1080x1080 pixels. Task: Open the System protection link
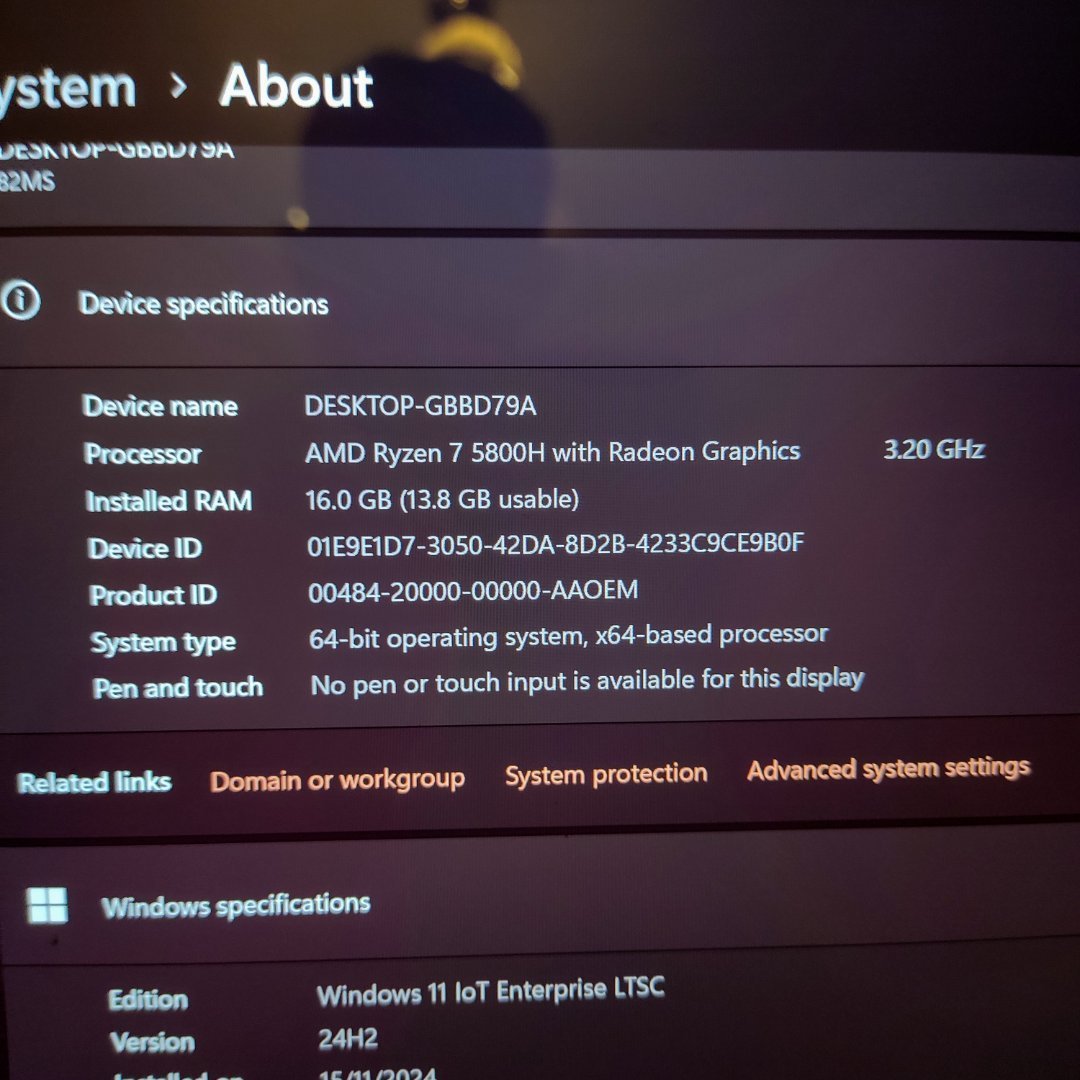tap(606, 774)
